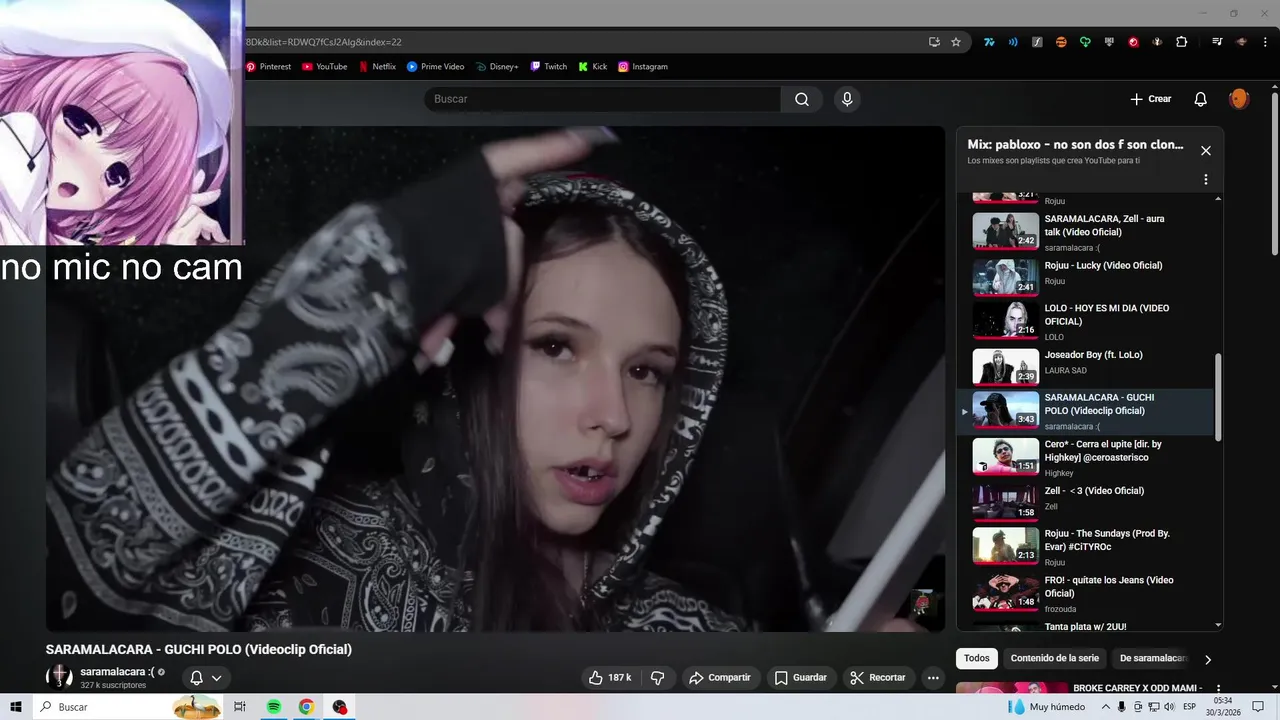
Task: Open Windows Start menu
Action: pos(16,707)
